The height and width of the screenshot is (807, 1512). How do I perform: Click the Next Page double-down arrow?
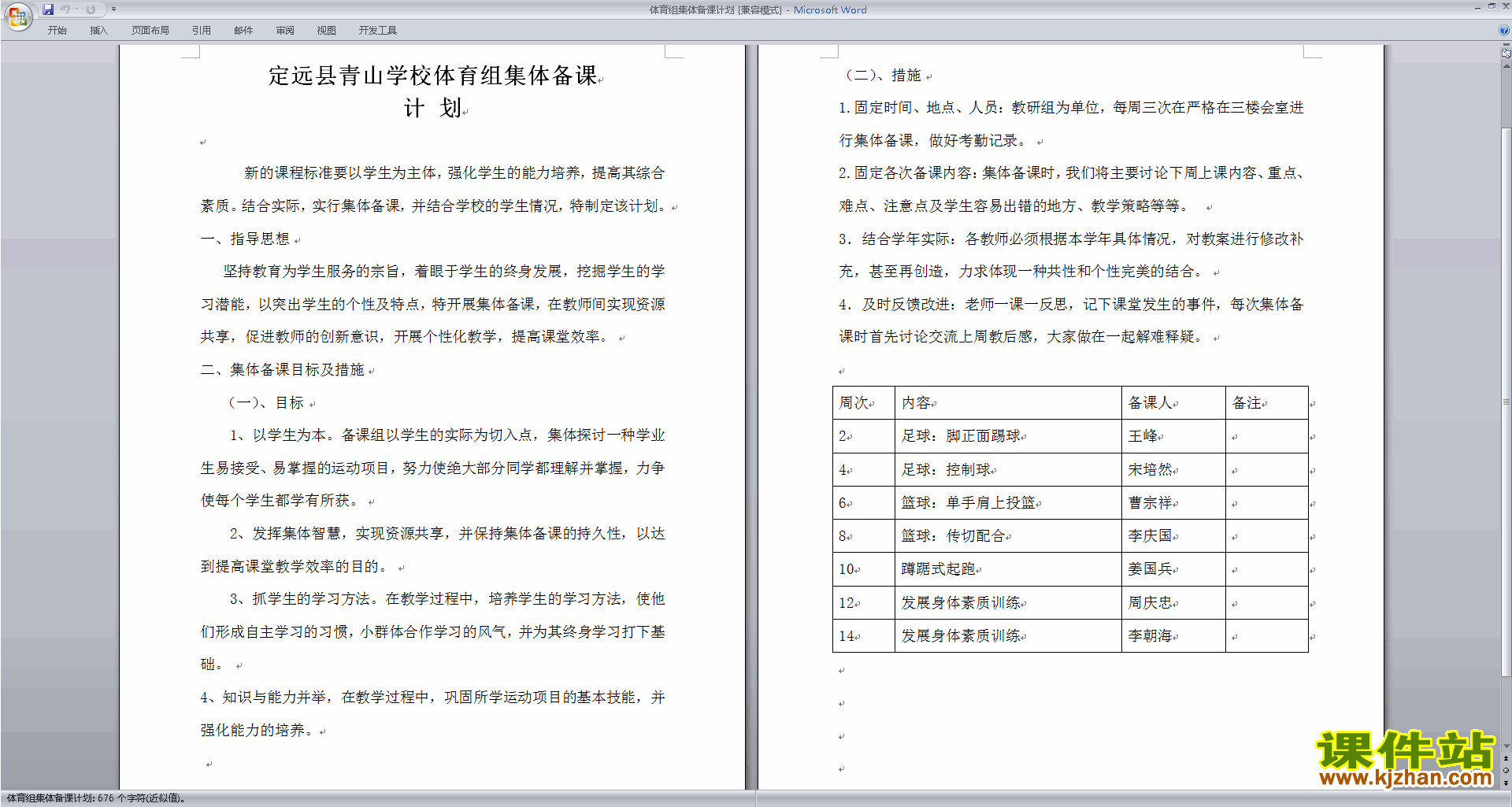pos(1506,783)
